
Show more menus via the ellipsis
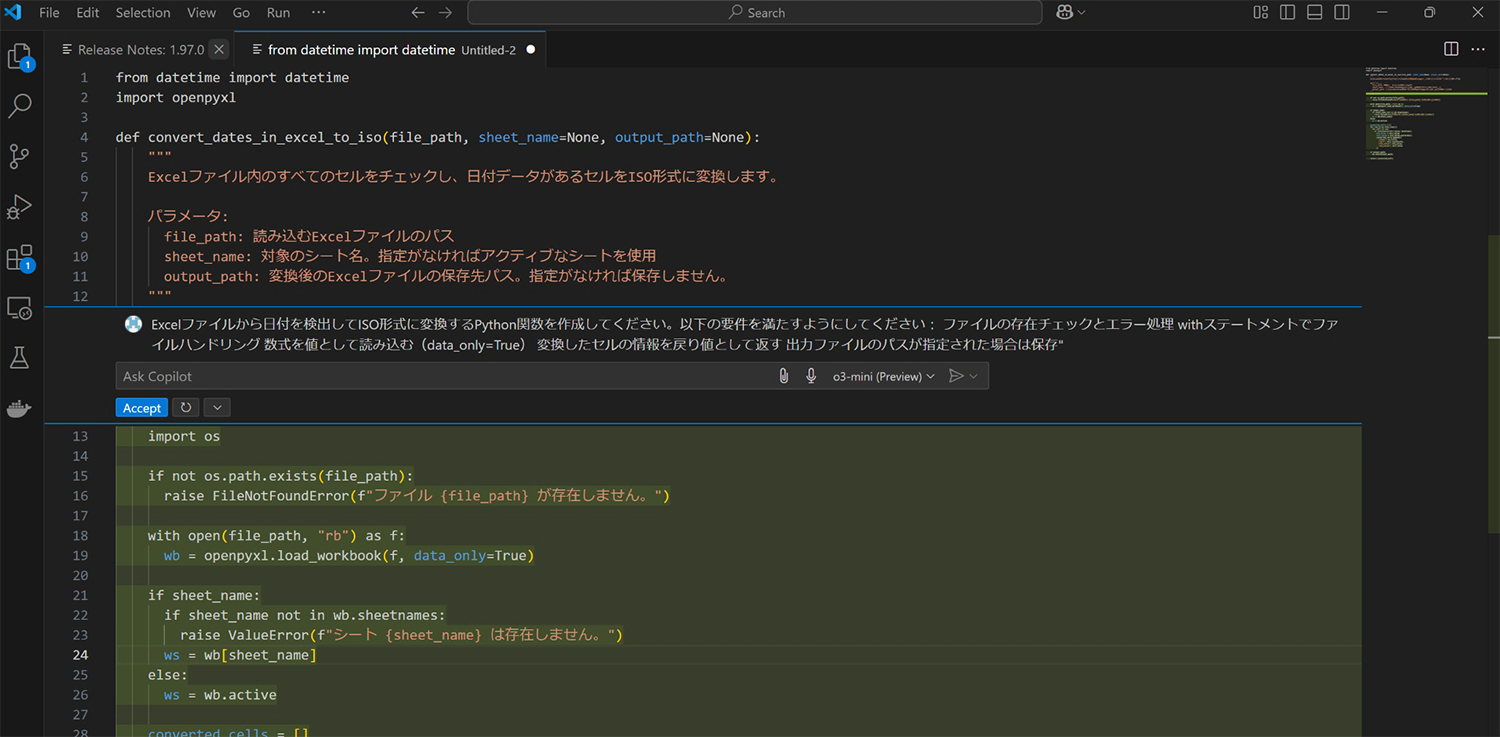tap(318, 13)
